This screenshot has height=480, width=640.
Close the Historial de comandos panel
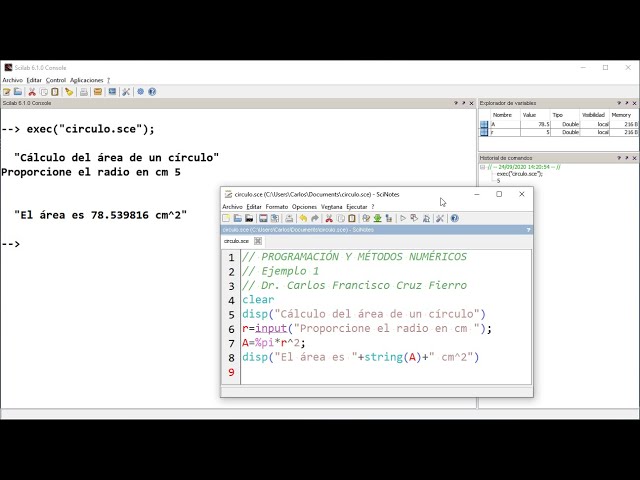(634, 158)
